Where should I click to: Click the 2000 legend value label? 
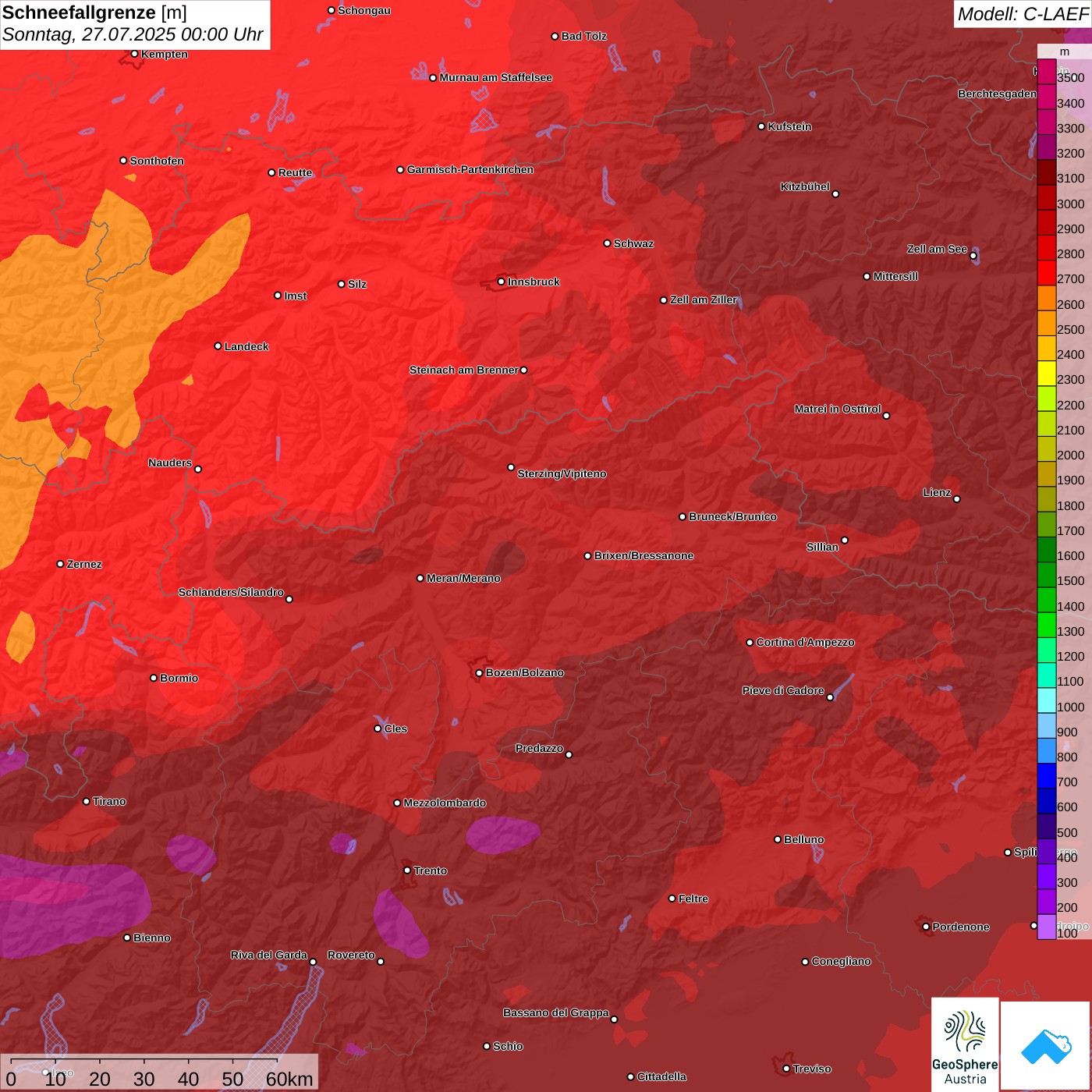[x=1071, y=456]
